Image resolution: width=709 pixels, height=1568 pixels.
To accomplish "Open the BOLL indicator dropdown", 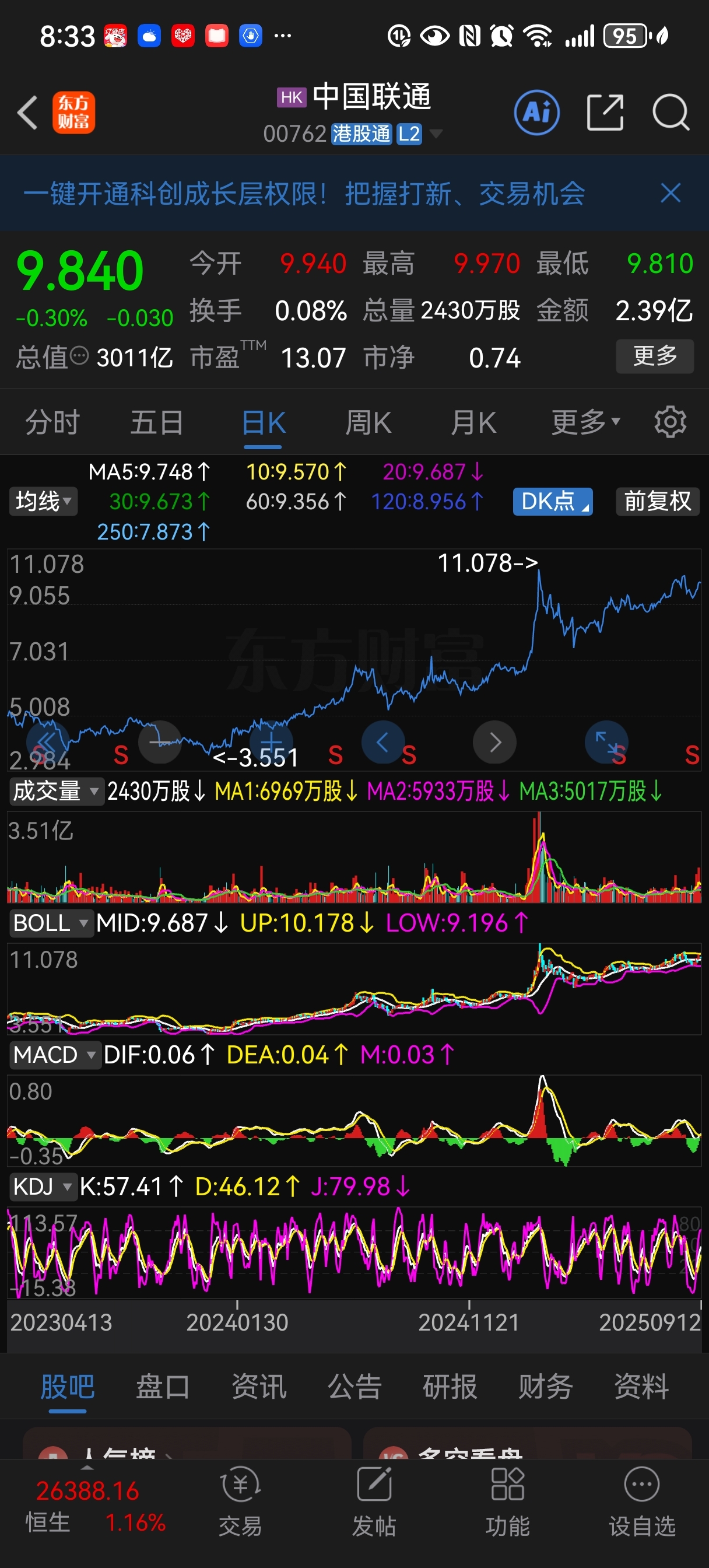I will pos(51,923).
